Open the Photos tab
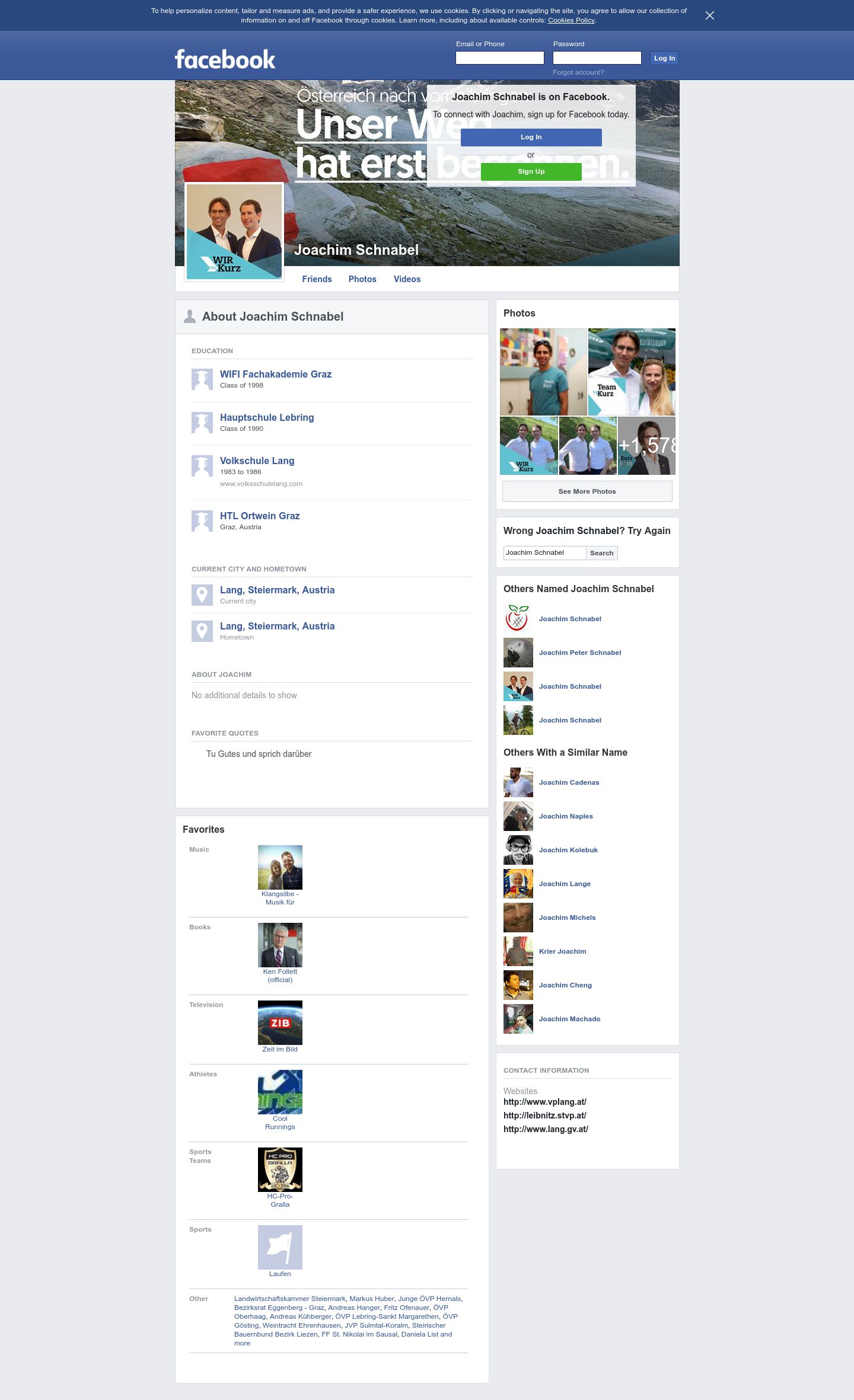 coord(362,279)
